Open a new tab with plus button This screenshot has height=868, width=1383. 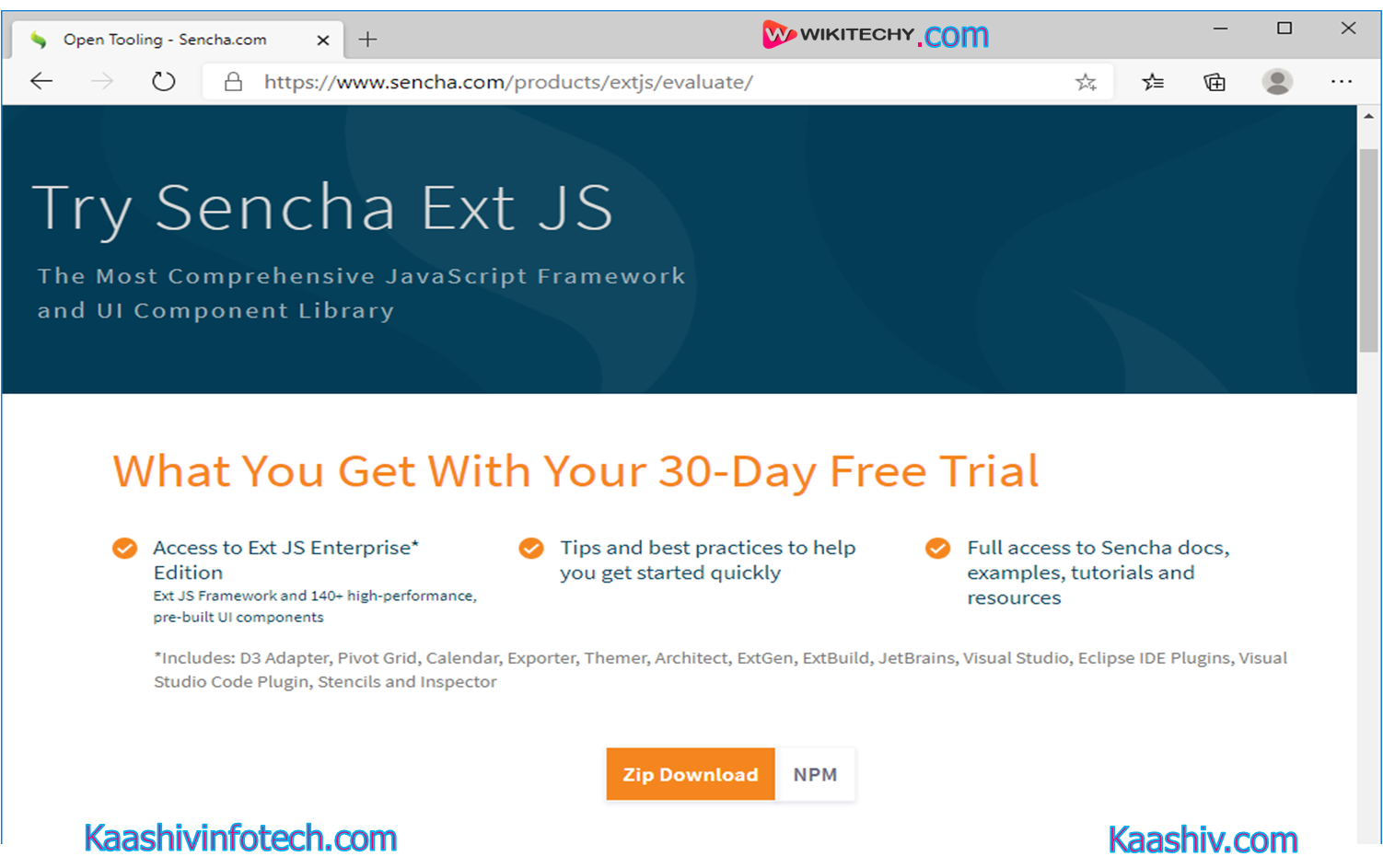pyautogui.click(x=367, y=39)
